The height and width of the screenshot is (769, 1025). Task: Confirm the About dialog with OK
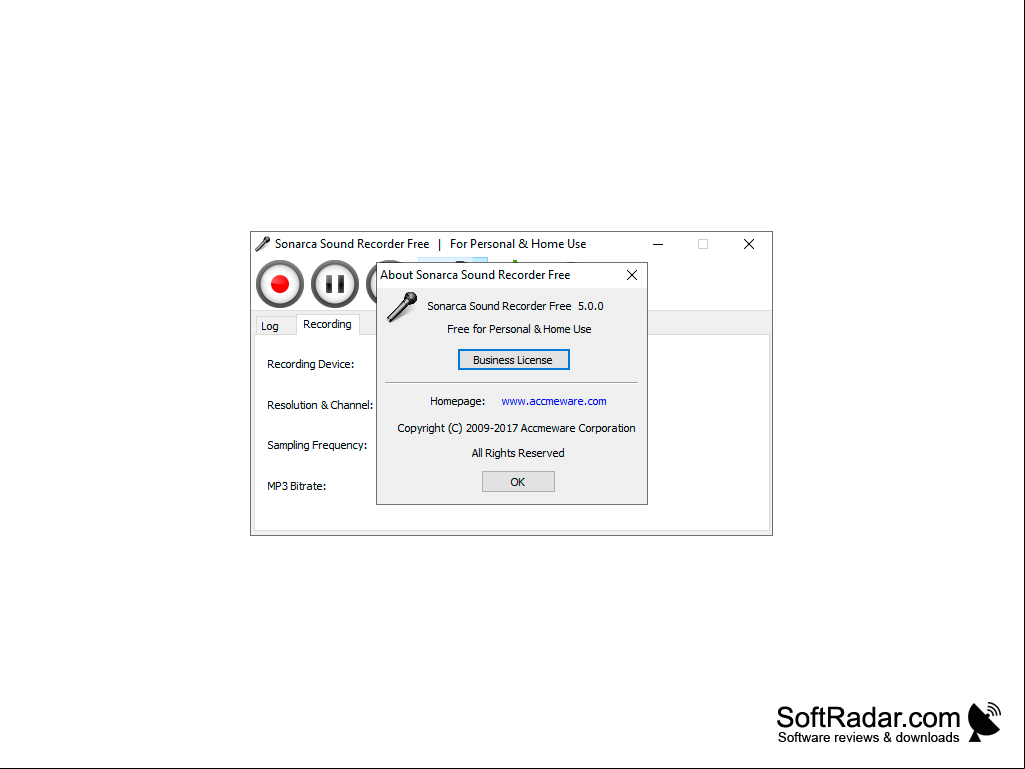(518, 482)
